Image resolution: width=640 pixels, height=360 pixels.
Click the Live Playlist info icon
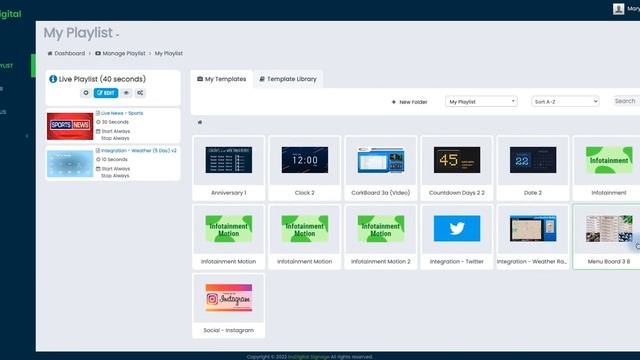pos(53,79)
